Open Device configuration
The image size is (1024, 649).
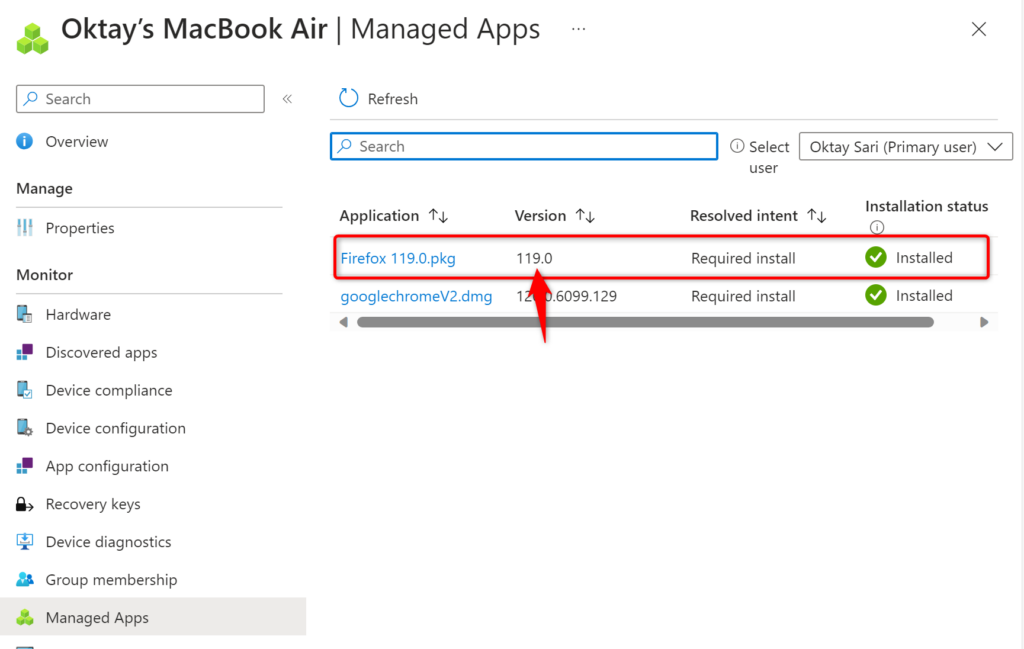point(116,428)
